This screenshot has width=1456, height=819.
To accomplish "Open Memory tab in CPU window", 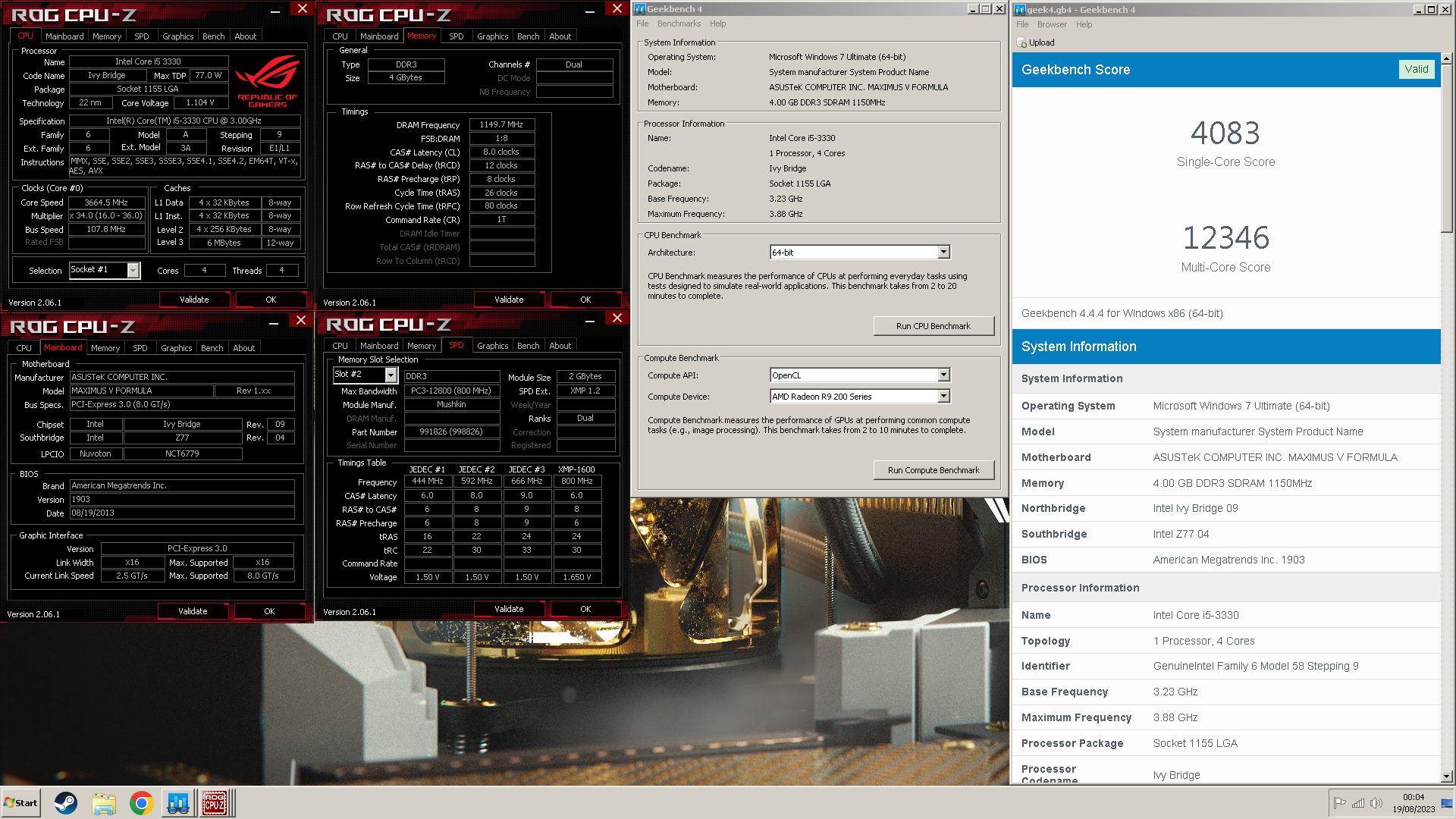I will (107, 36).
